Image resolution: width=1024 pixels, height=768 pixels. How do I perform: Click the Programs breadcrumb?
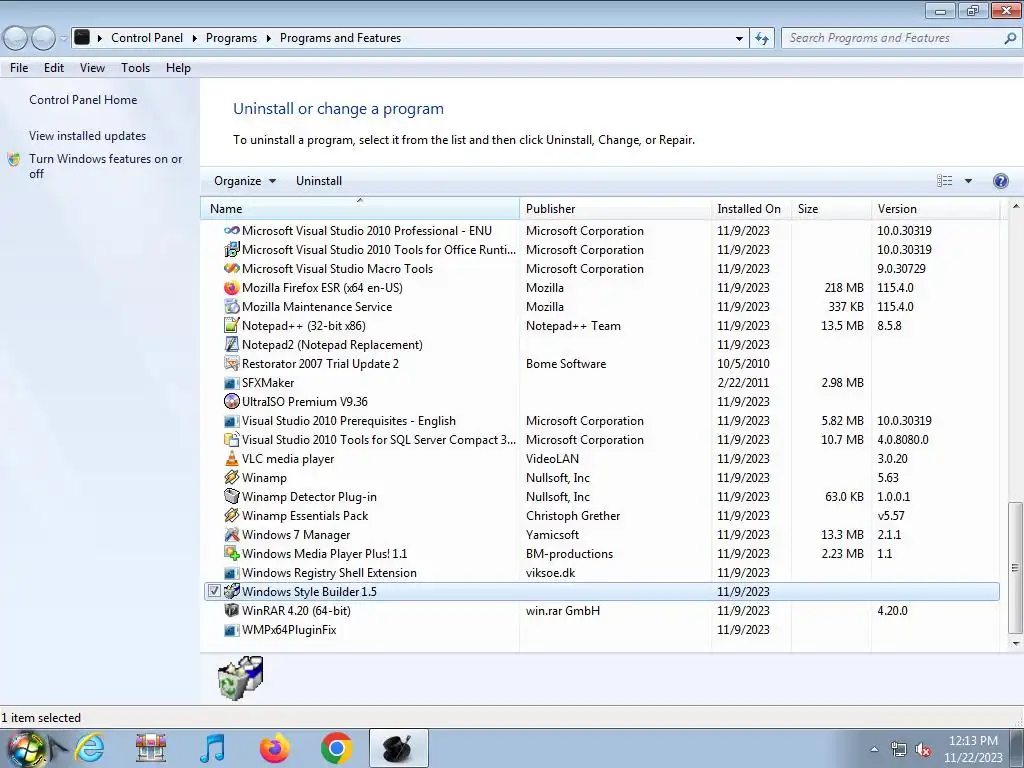(x=231, y=38)
